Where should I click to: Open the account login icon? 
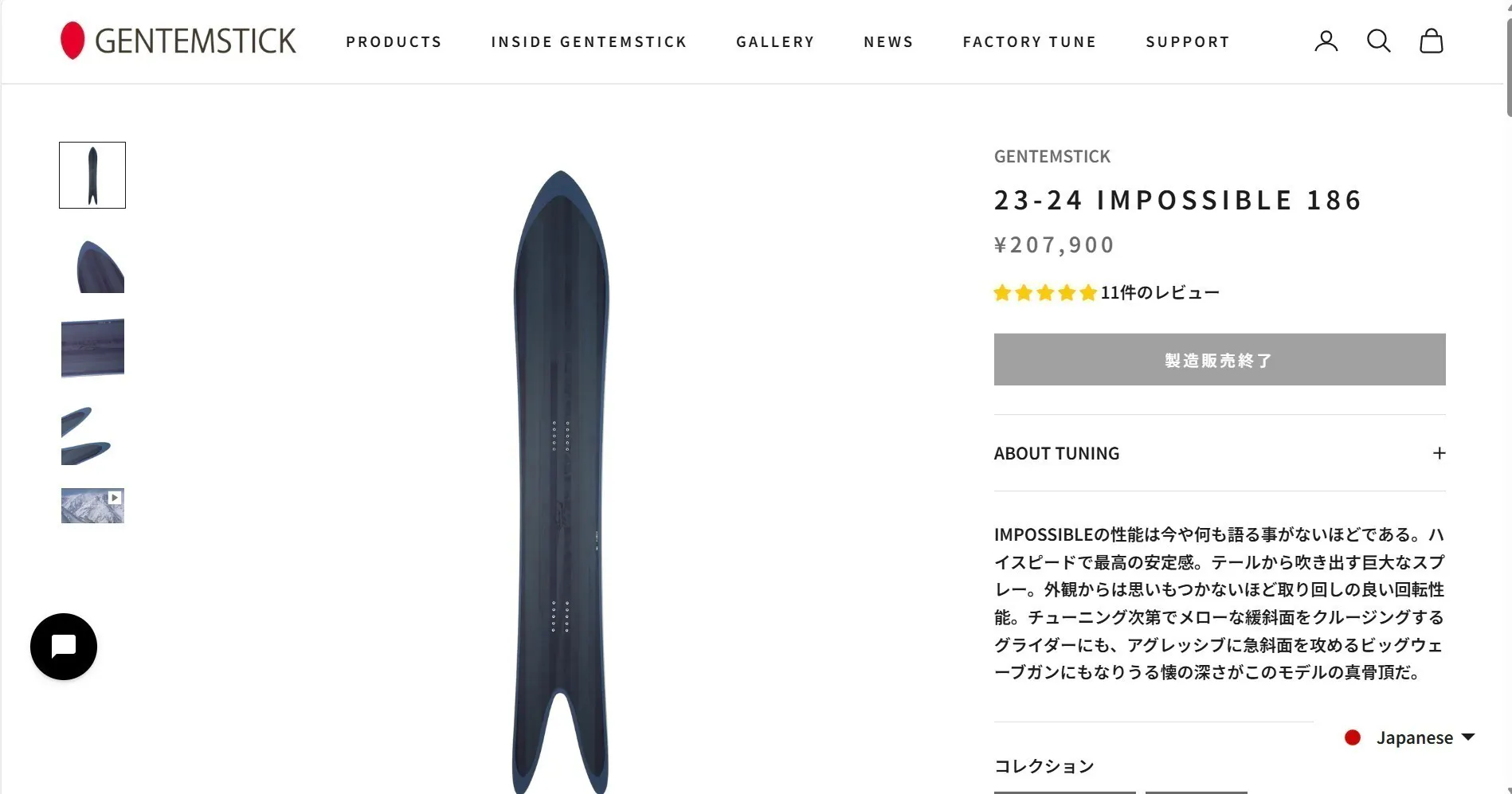point(1326,41)
